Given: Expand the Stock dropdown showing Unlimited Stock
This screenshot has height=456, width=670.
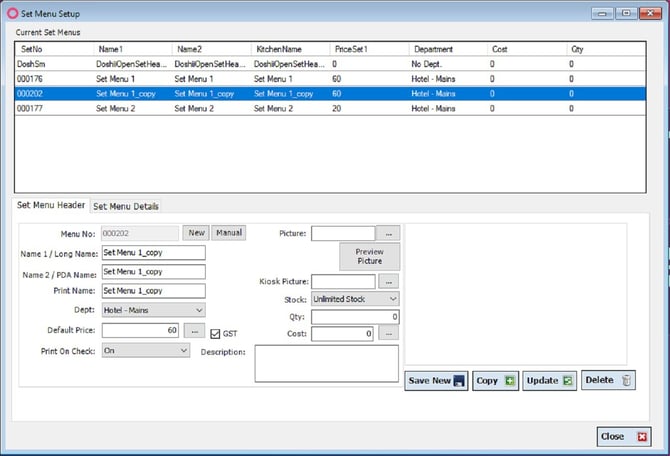Looking at the screenshot, I should coord(355,299).
